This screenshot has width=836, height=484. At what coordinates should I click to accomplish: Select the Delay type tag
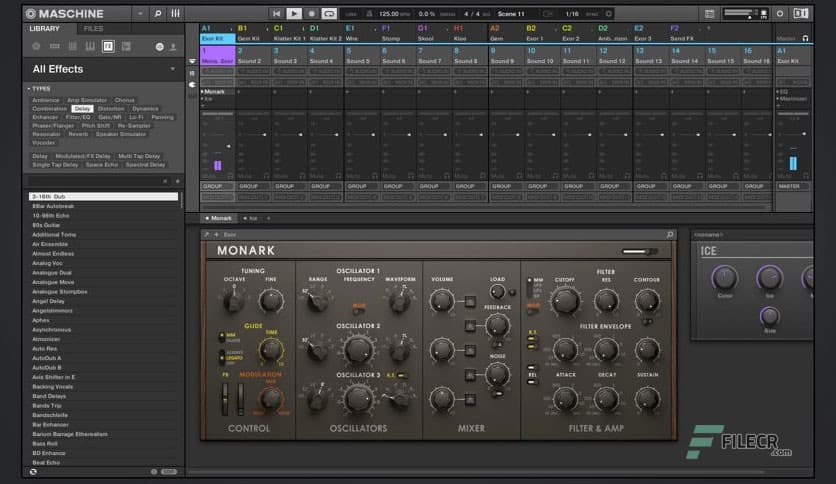pyautogui.click(x=82, y=109)
